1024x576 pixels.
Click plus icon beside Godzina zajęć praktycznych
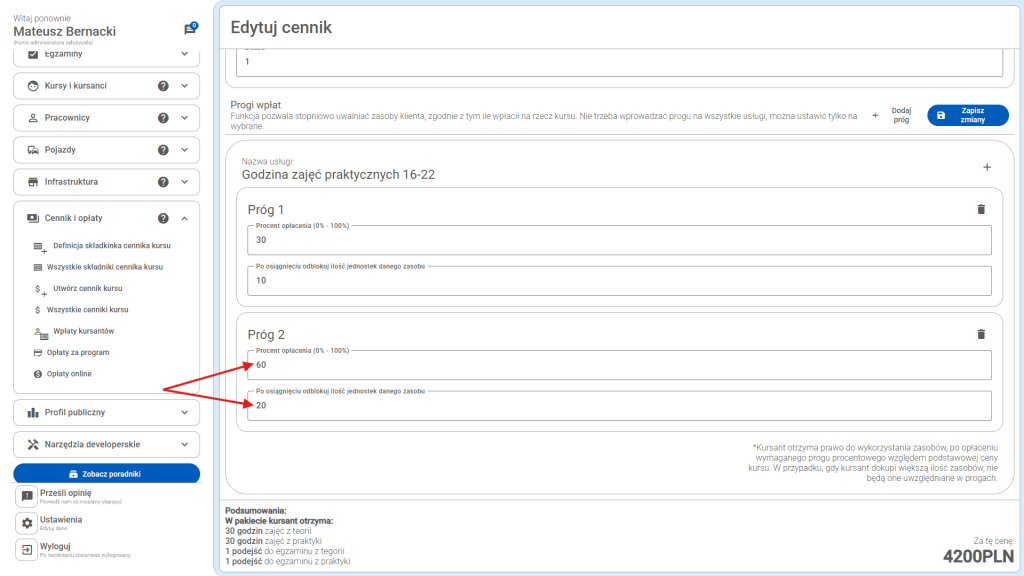tap(987, 168)
